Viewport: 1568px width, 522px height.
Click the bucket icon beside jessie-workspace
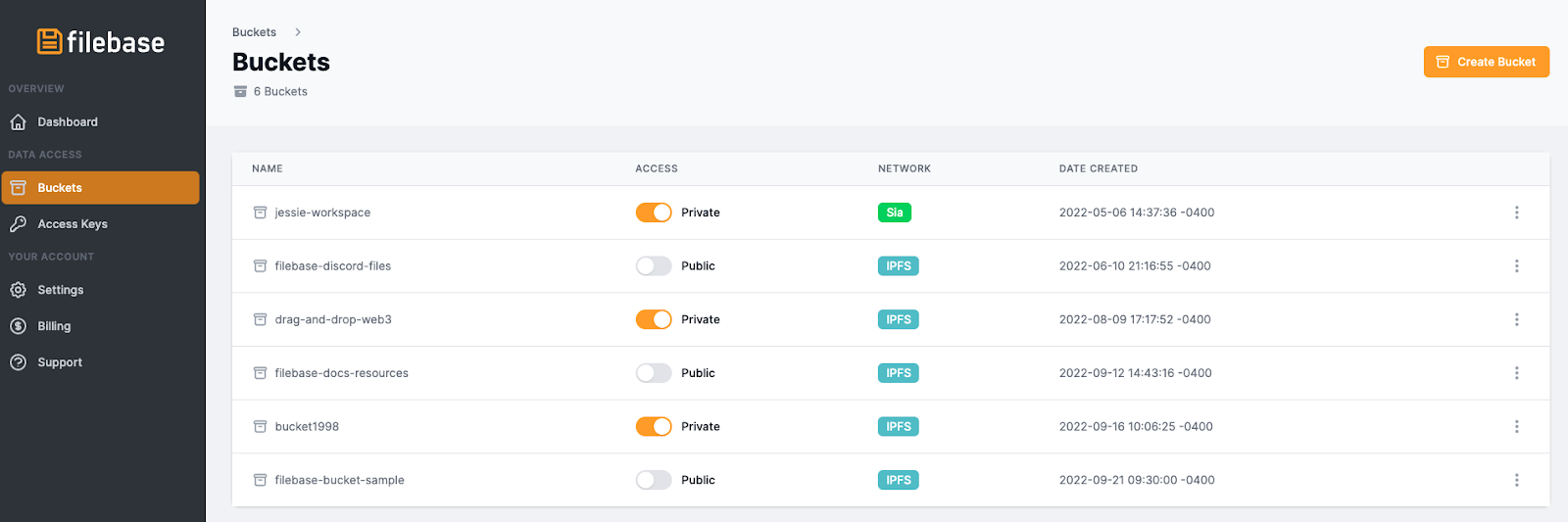[x=260, y=213]
